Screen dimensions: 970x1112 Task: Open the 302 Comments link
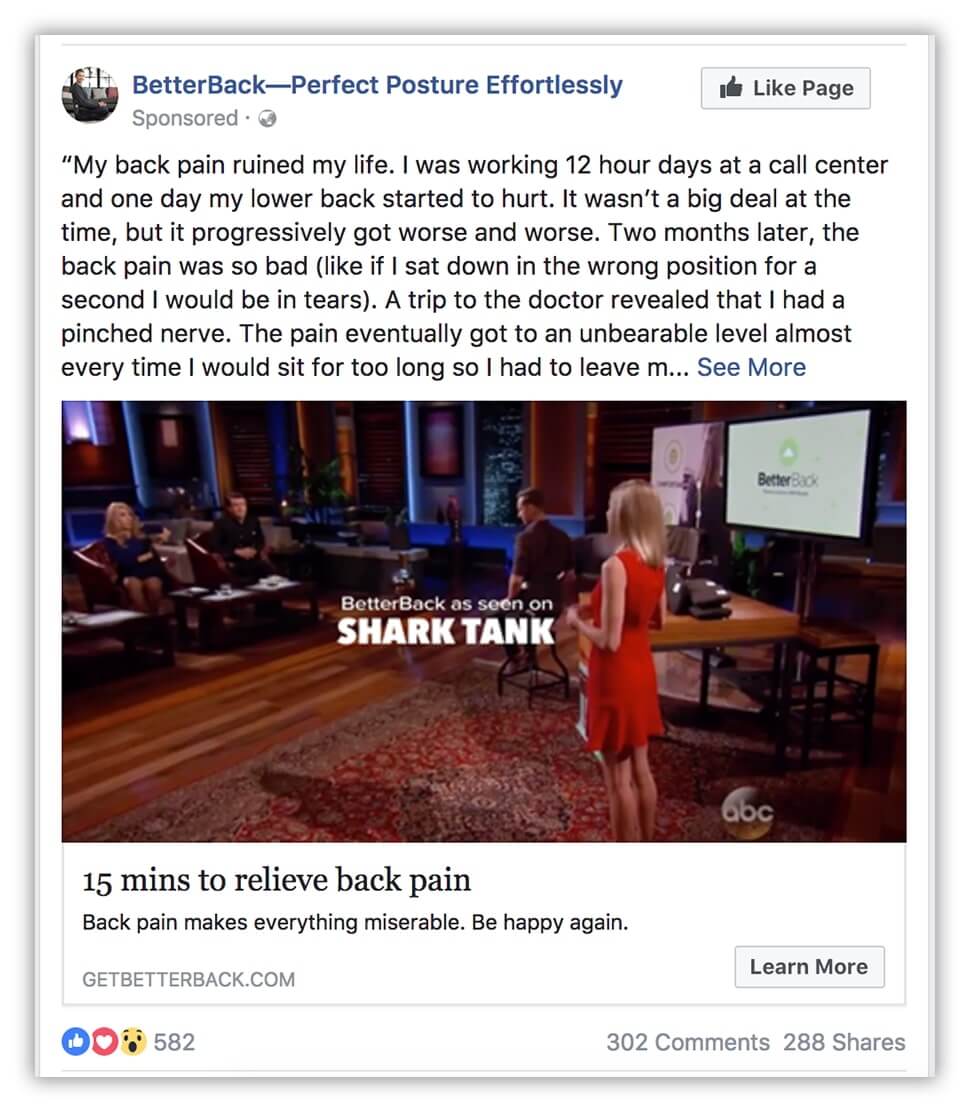click(688, 1042)
